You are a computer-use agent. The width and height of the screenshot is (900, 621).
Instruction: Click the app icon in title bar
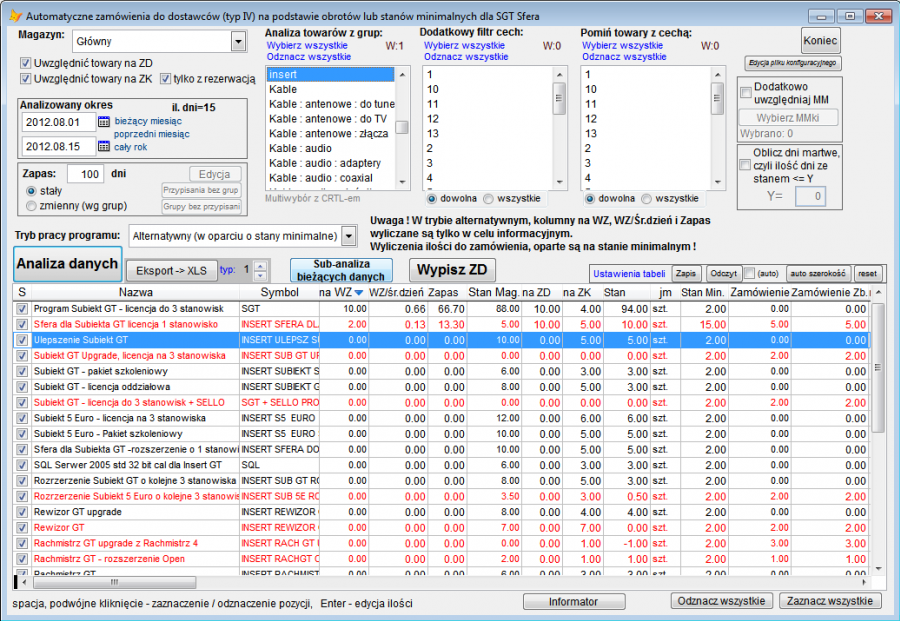click(15, 16)
